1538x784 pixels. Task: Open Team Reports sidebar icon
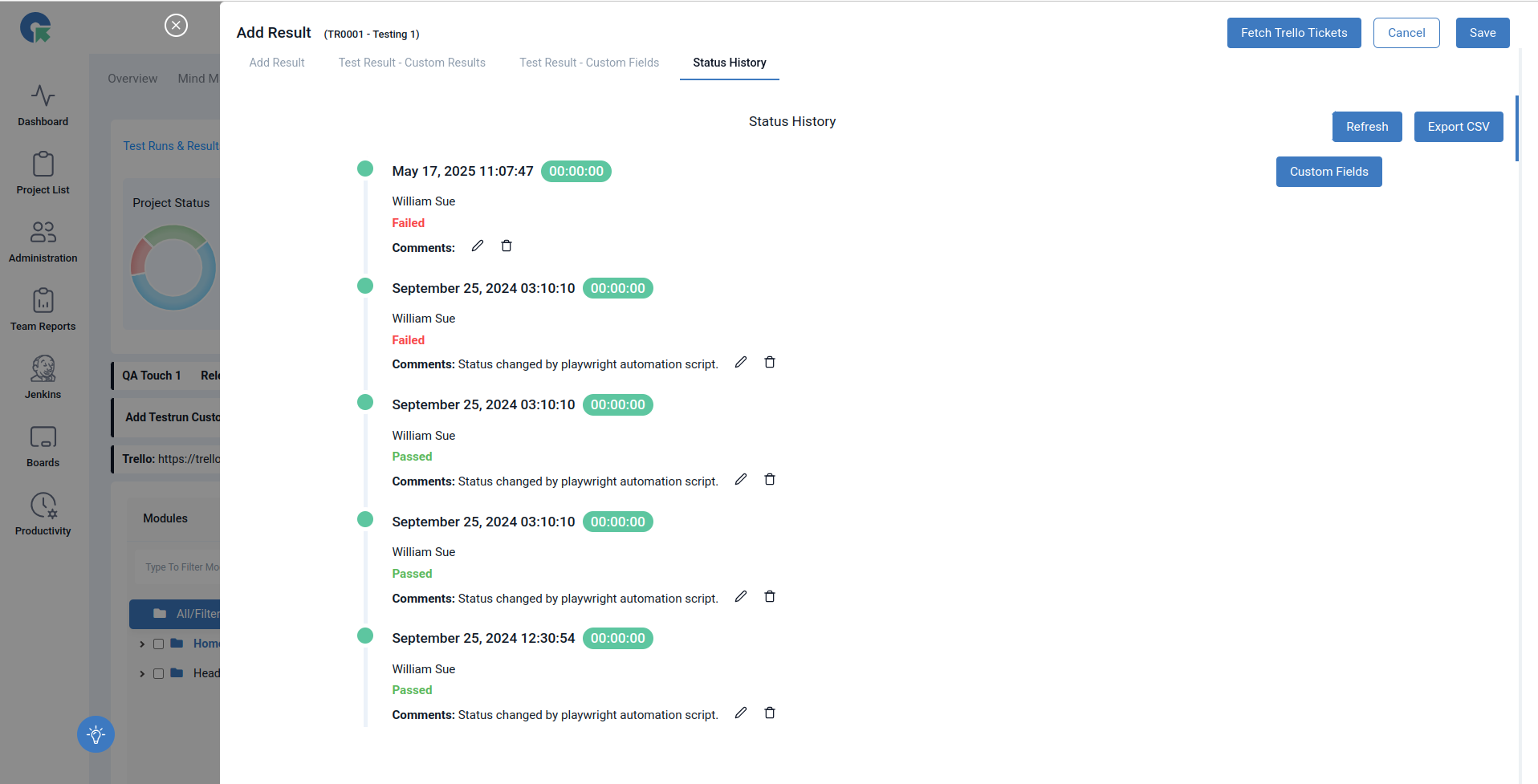tap(43, 310)
